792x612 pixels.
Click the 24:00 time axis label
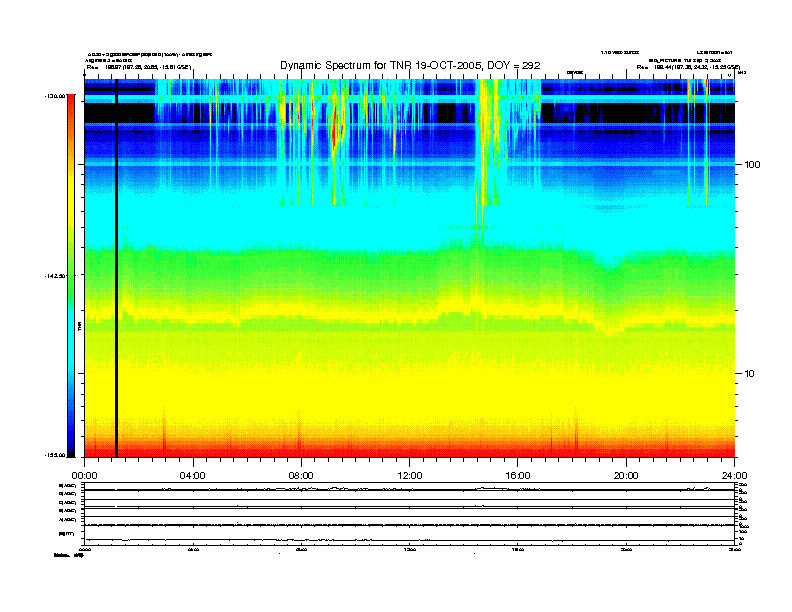click(735, 476)
